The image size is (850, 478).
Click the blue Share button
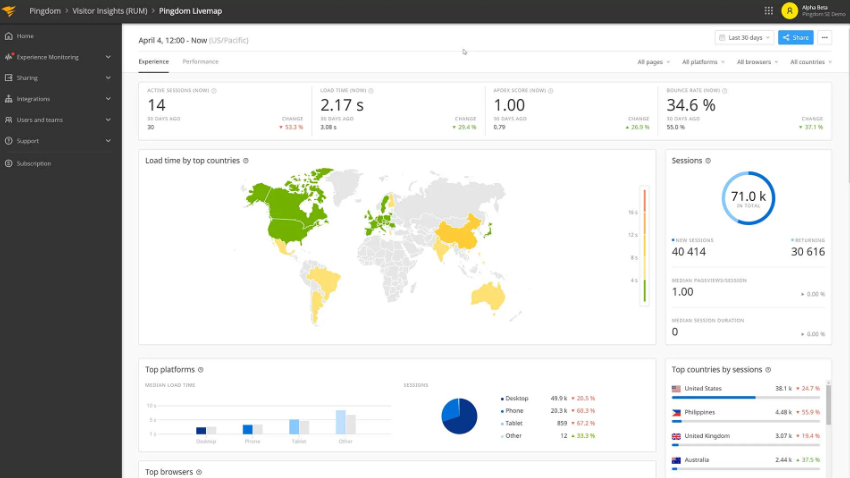(796, 37)
